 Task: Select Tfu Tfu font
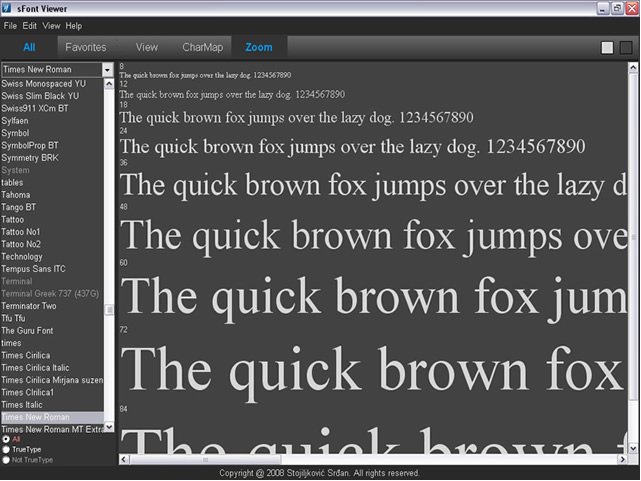click(52, 318)
